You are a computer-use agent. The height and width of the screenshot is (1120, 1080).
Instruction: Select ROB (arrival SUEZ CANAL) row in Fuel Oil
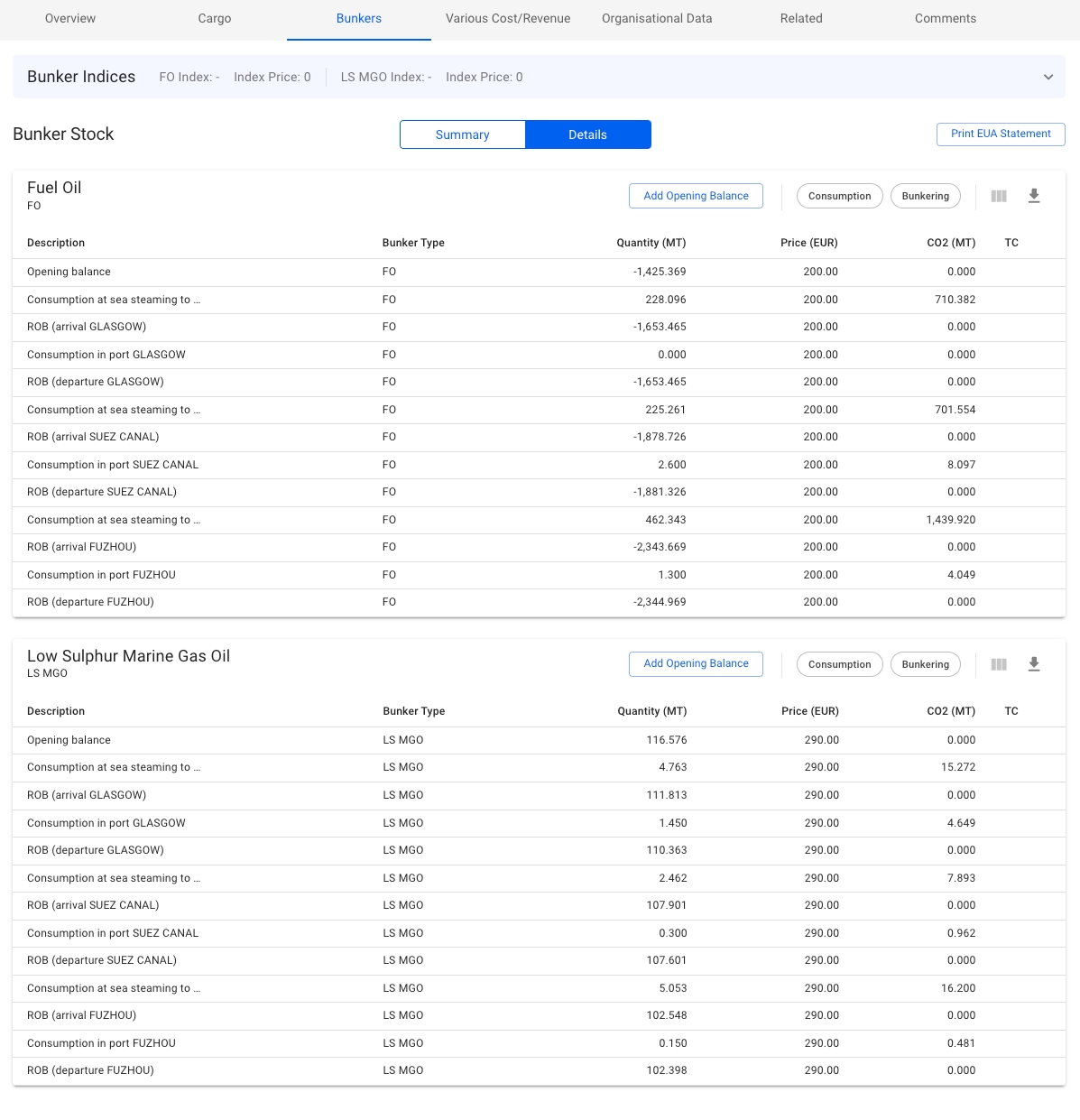93,437
